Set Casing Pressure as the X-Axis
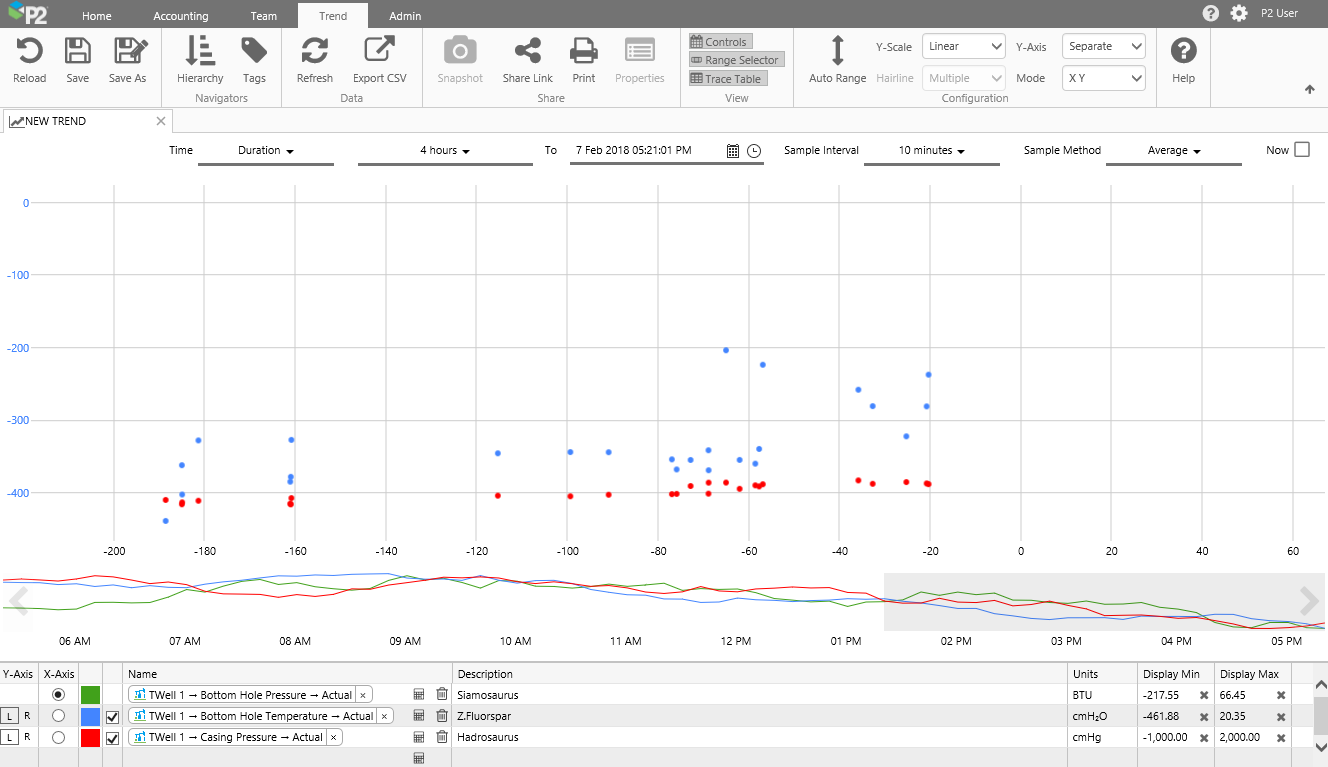The width and height of the screenshot is (1328, 767). coord(58,737)
